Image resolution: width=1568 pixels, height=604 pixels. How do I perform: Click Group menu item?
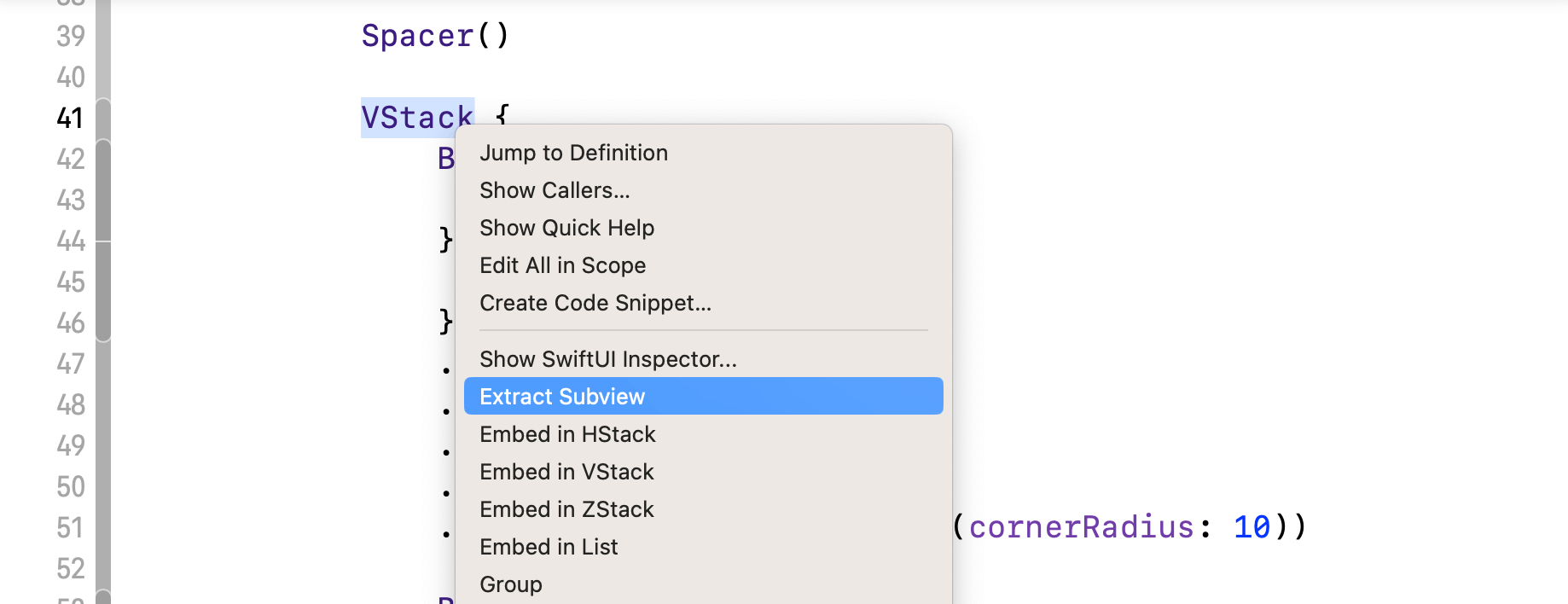[x=511, y=584]
